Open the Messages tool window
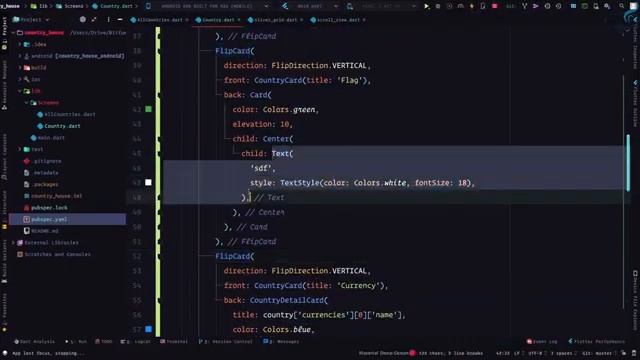This screenshot has height=360, width=640. (281, 342)
